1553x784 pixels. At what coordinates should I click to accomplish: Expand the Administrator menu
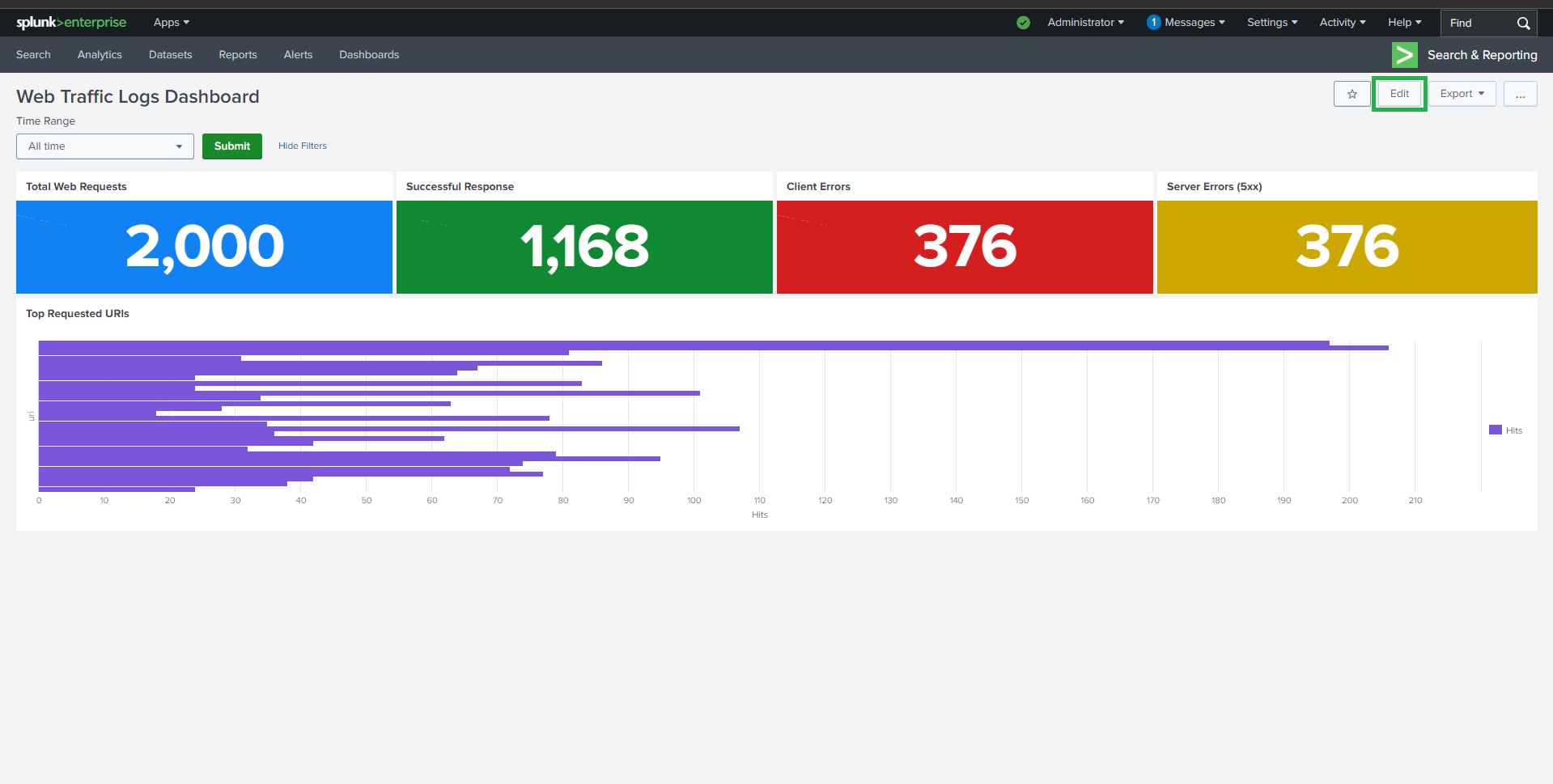(1085, 23)
